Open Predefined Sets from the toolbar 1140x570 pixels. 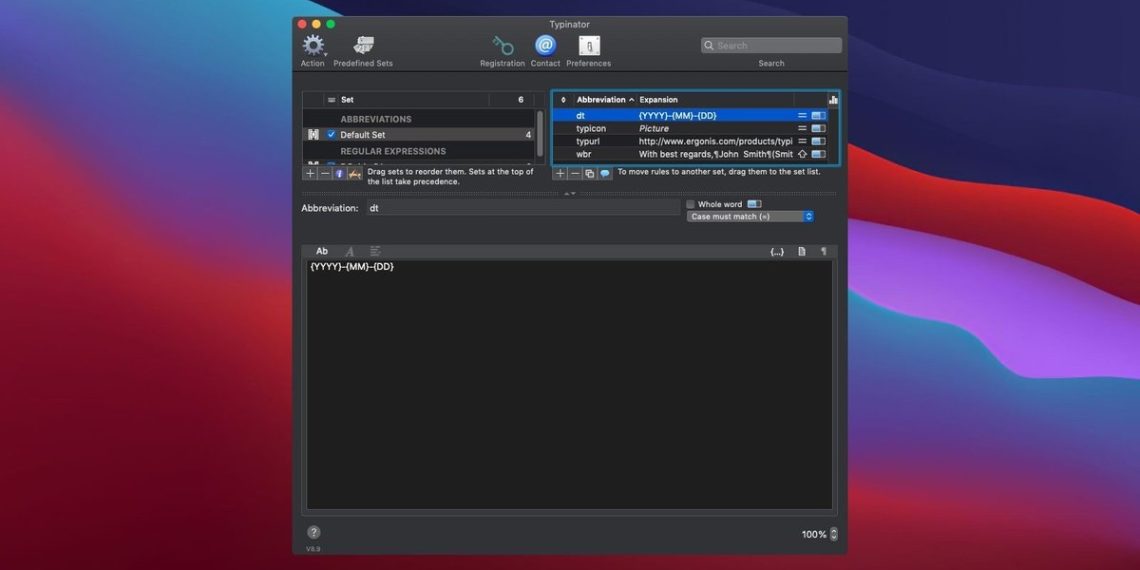[x=363, y=46]
